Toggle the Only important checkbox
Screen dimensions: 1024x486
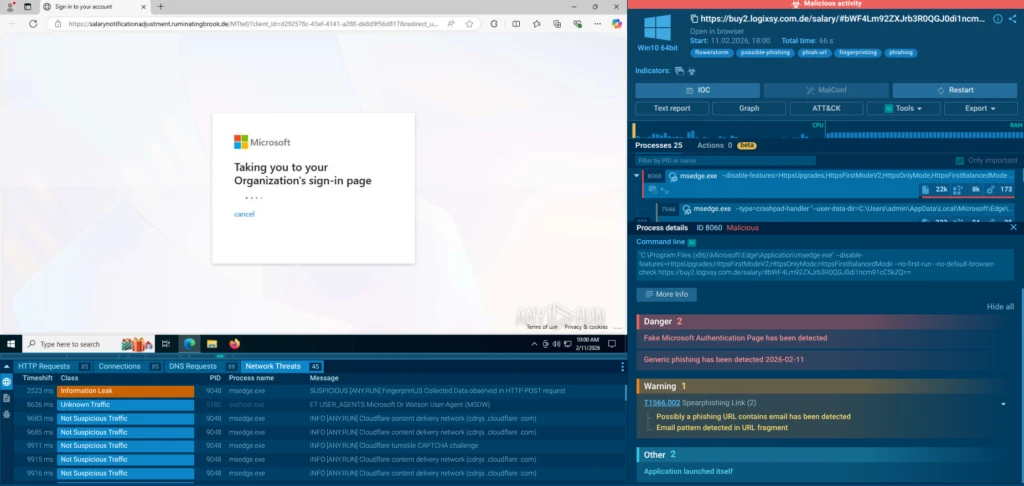959,160
